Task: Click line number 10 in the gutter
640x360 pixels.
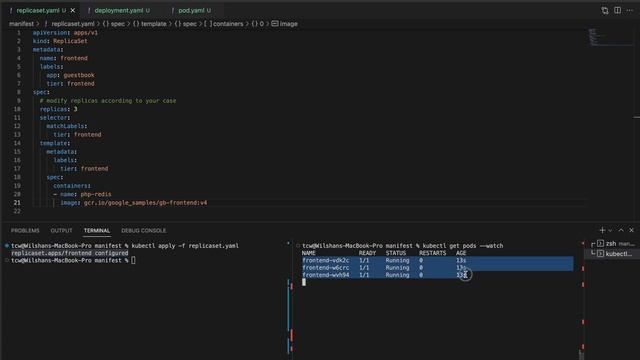Action: 17,109
